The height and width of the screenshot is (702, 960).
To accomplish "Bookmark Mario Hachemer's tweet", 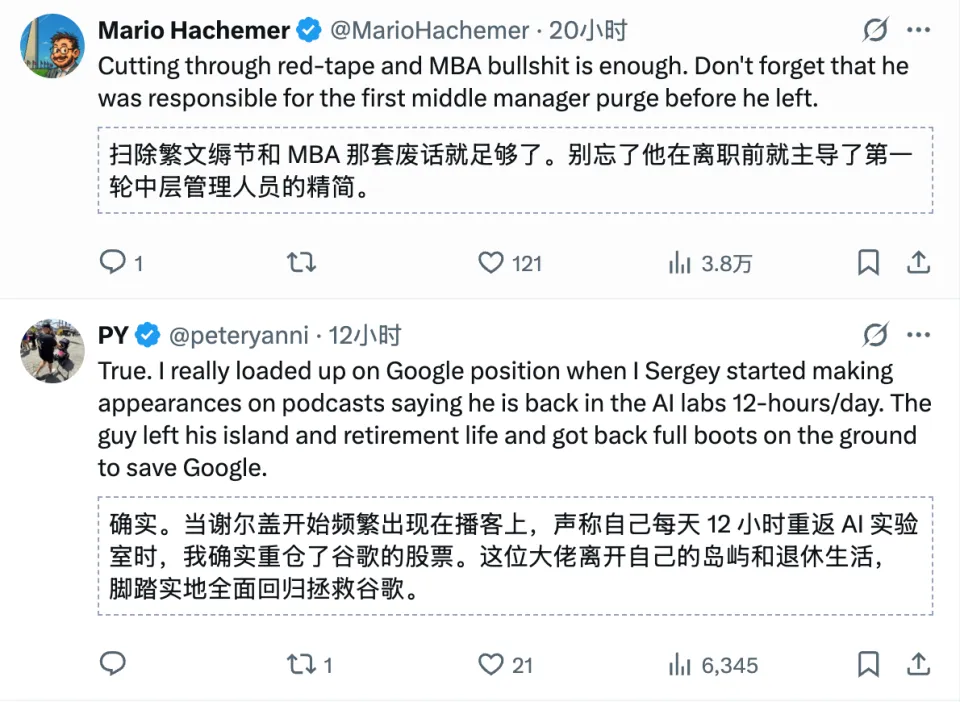I will pos(869,263).
